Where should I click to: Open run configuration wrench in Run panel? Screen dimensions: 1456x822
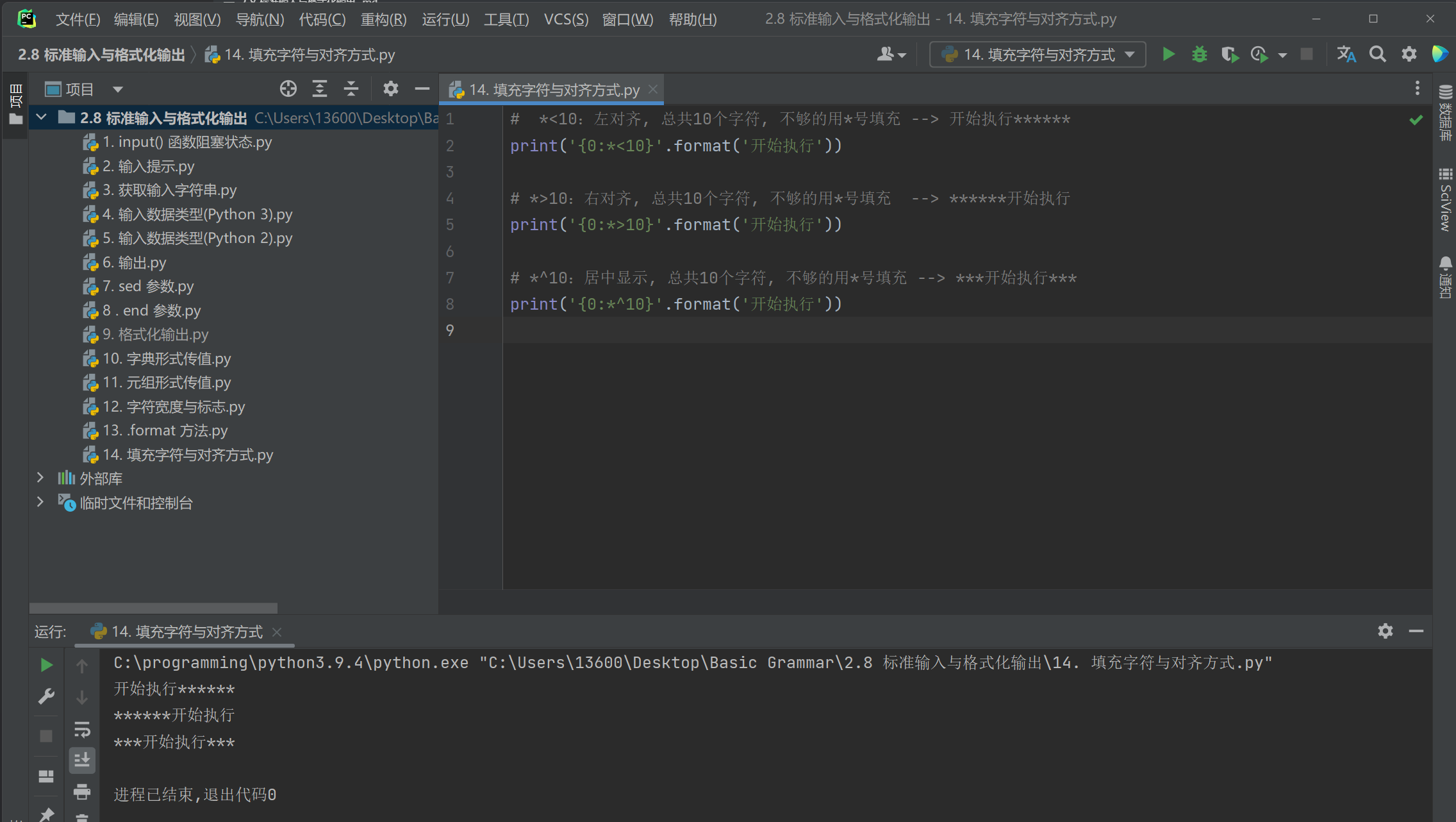46,697
